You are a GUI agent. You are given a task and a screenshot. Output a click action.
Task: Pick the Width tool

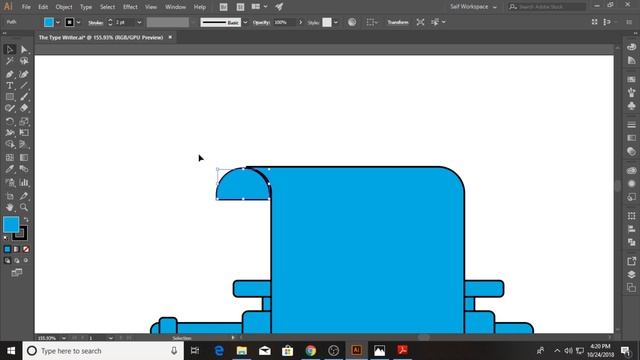click(x=10, y=133)
